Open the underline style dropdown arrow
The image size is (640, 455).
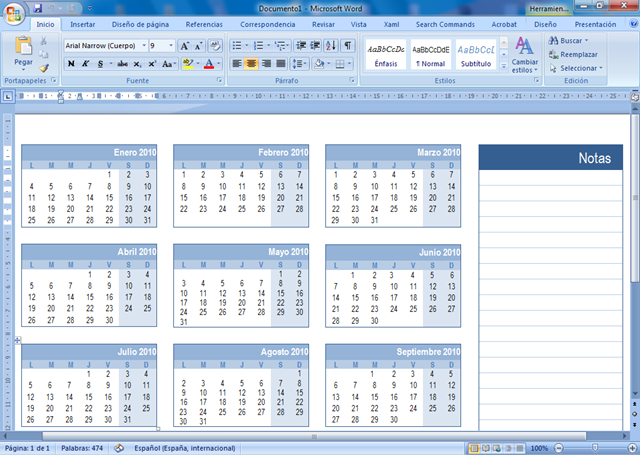click(110, 64)
